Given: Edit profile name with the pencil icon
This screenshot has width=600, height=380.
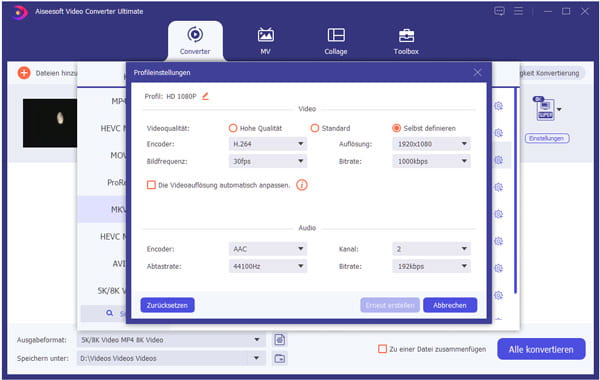Looking at the screenshot, I should coord(205,96).
